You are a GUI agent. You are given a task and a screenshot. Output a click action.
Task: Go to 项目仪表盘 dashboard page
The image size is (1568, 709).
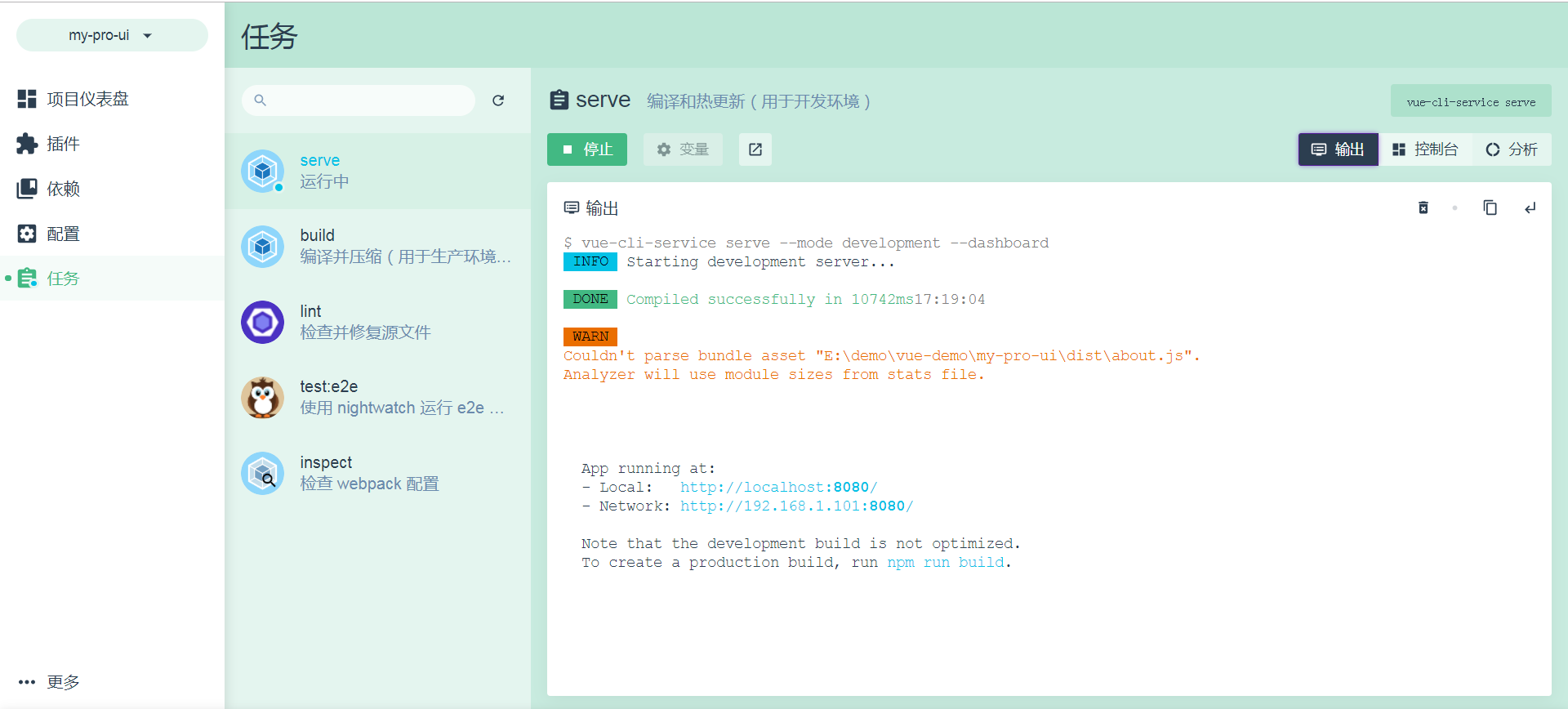[x=87, y=99]
